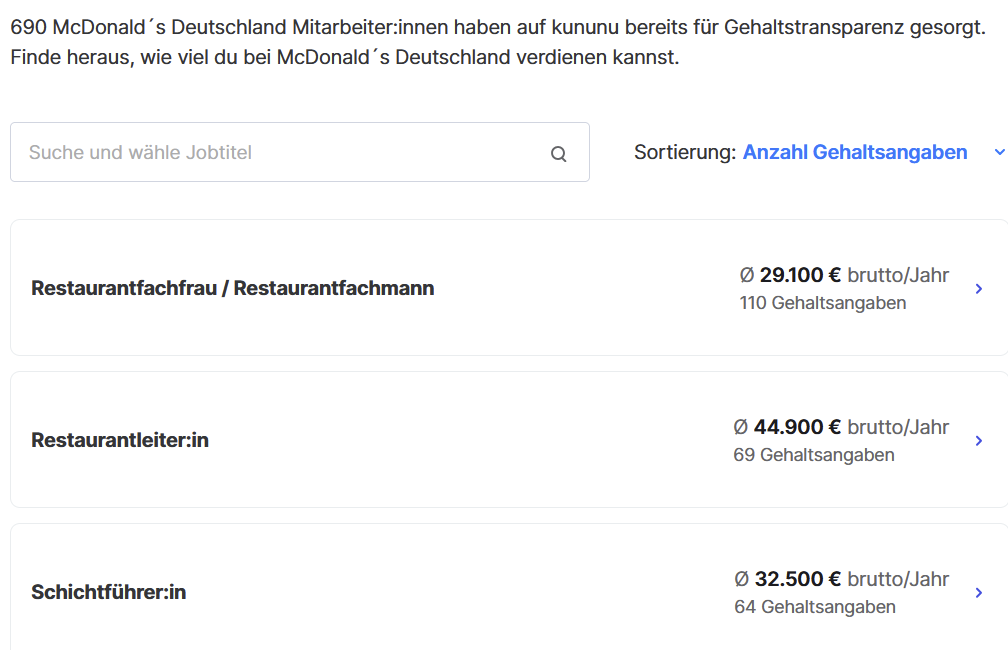The height and width of the screenshot is (650, 1008).
Task: Expand the sorting chevron arrow
Action: 999,153
